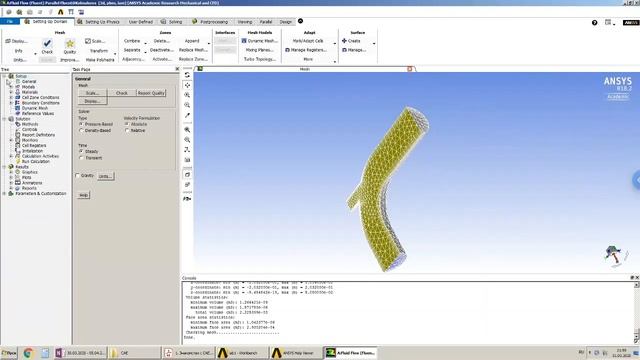Open the File menu tab
Image resolution: width=640 pixels, height=360 pixels.
coord(10,22)
